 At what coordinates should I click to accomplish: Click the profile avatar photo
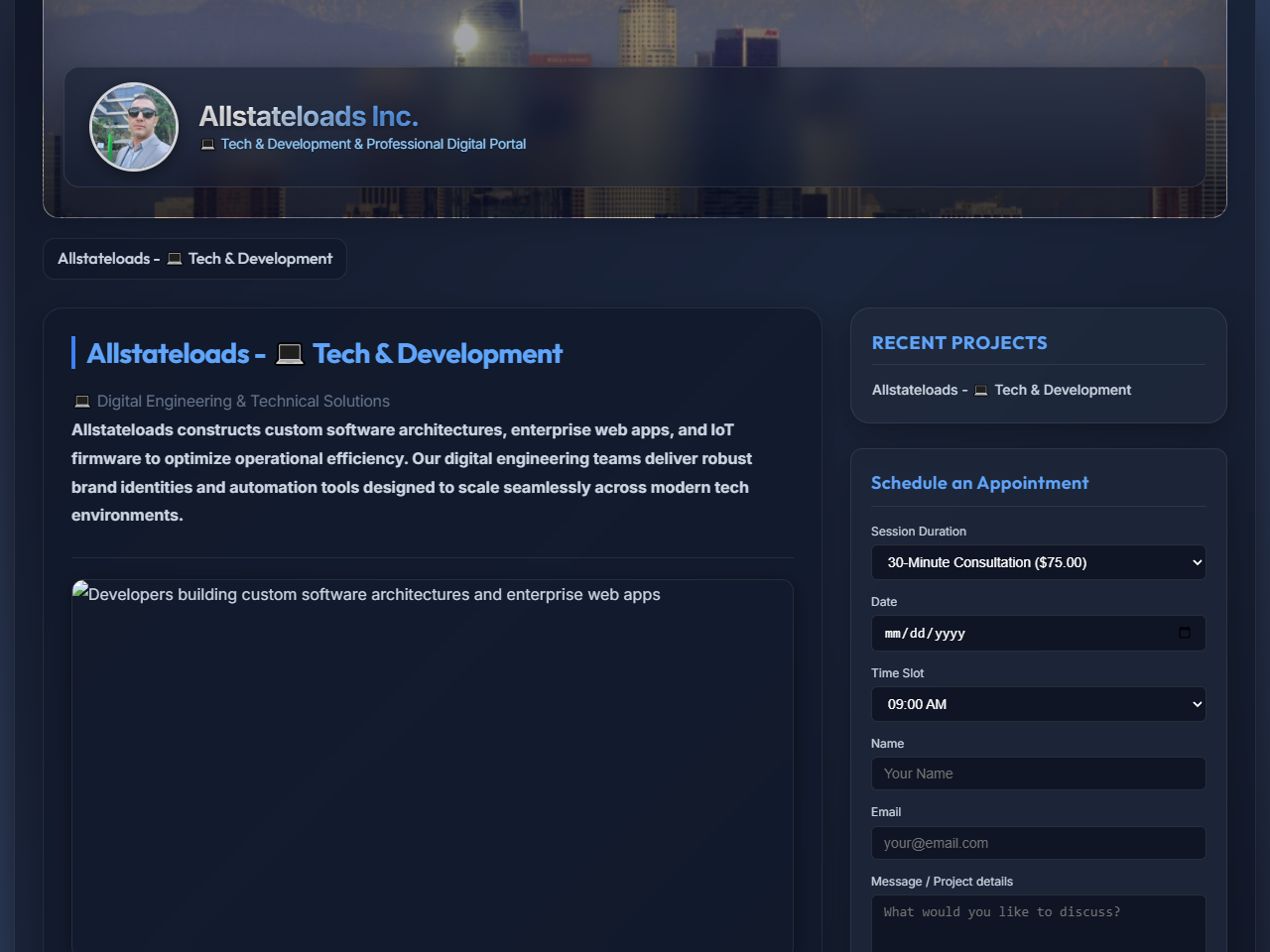[x=134, y=127]
